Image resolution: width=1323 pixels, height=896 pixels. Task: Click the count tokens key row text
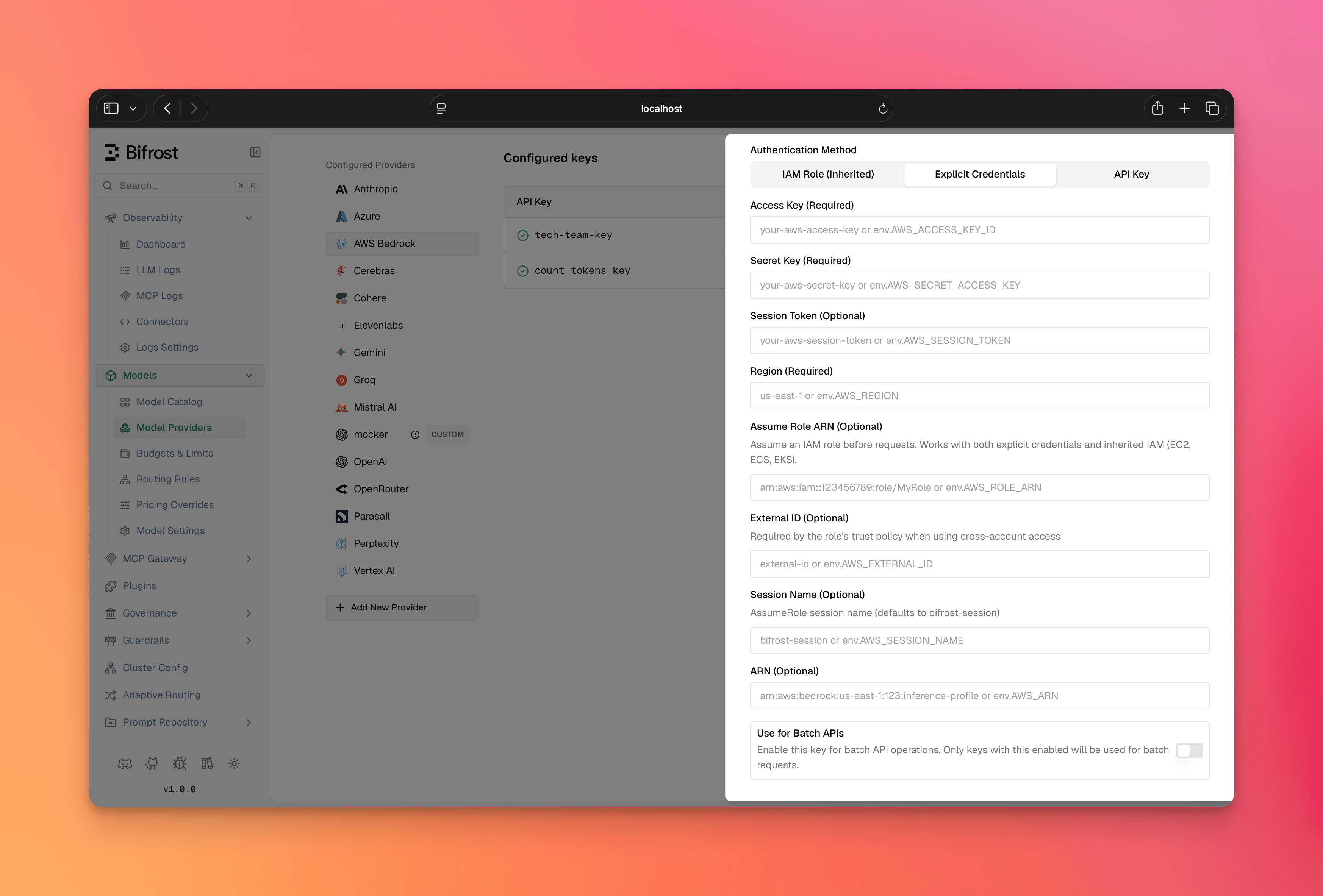(x=582, y=272)
